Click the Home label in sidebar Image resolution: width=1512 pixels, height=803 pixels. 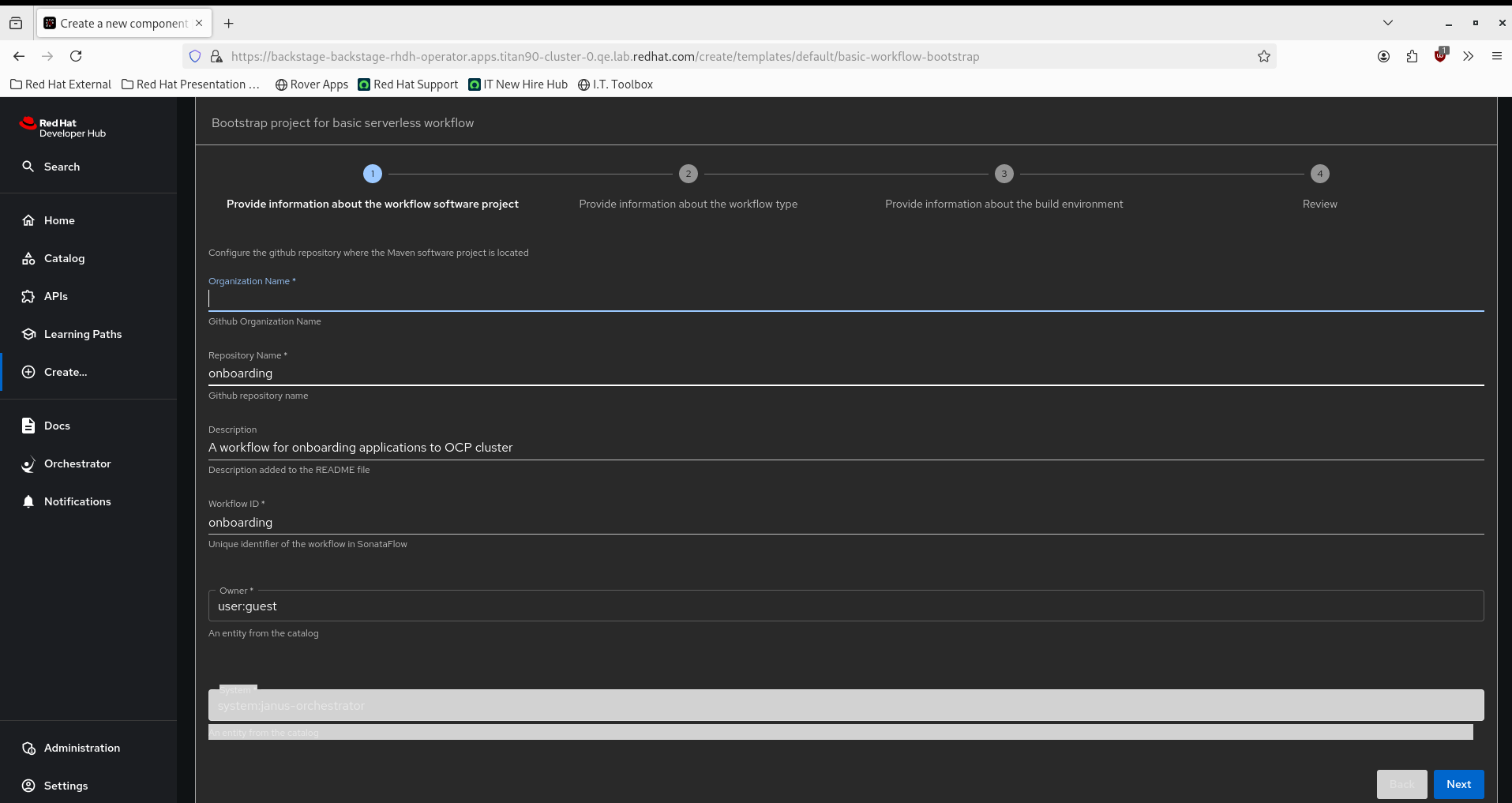coord(59,220)
